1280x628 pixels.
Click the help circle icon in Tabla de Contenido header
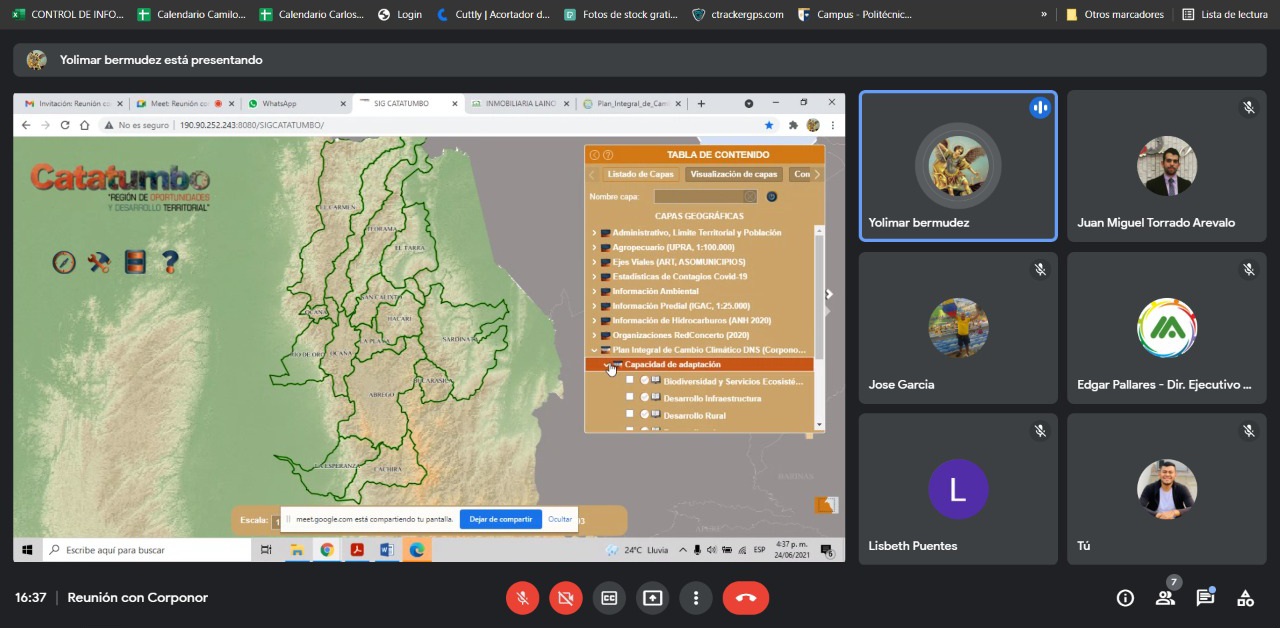click(608, 155)
